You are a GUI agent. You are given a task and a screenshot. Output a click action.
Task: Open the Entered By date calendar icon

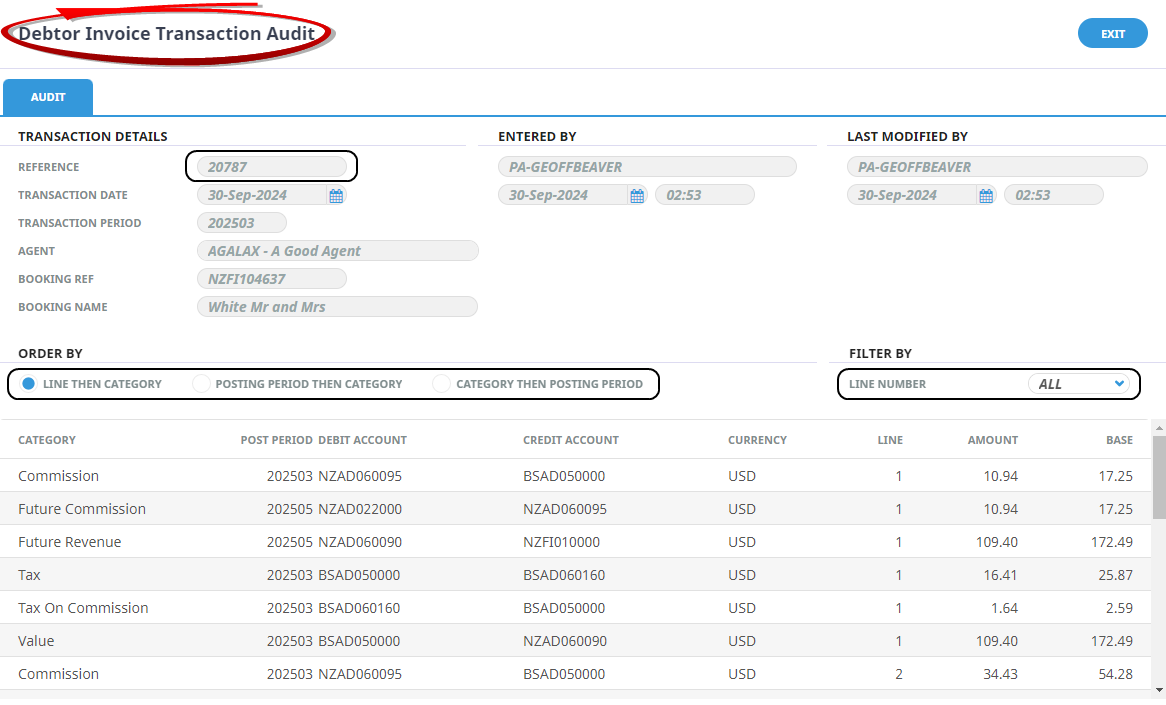637,196
